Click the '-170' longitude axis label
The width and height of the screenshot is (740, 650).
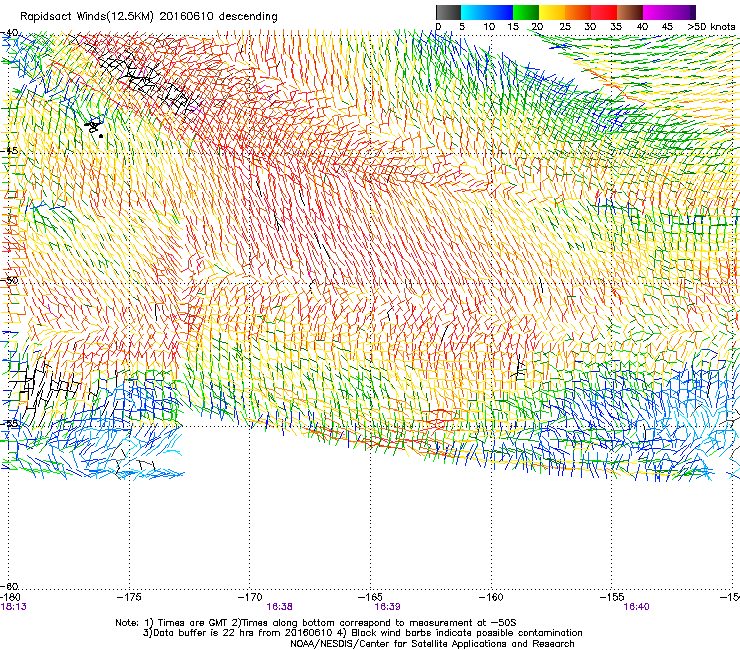[250, 597]
